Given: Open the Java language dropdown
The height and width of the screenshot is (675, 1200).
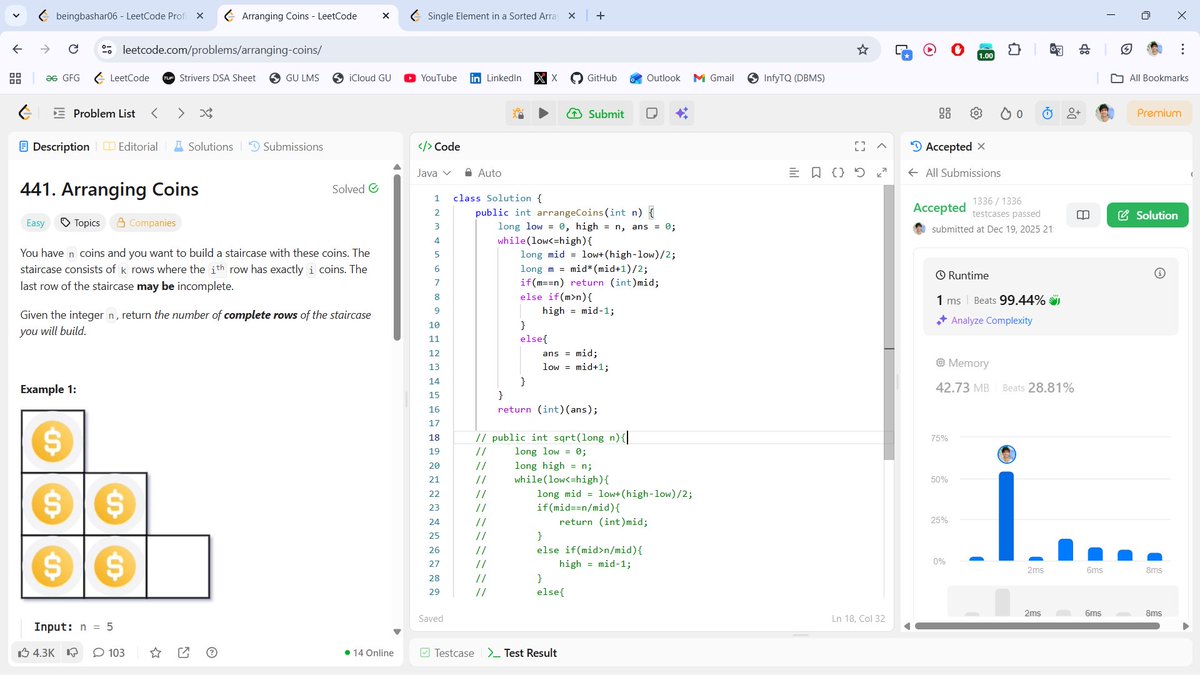Looking at the screenshot, I should click(432, 172).
